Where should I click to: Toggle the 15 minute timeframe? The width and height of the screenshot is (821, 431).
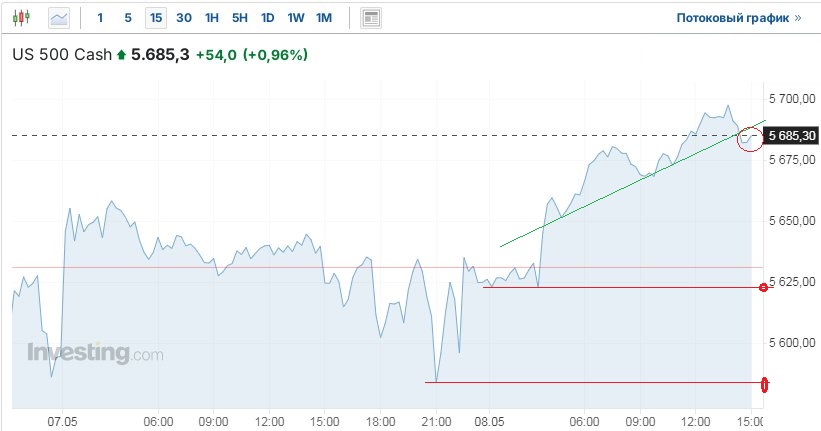pyautogui.click(x=155, y=18)
